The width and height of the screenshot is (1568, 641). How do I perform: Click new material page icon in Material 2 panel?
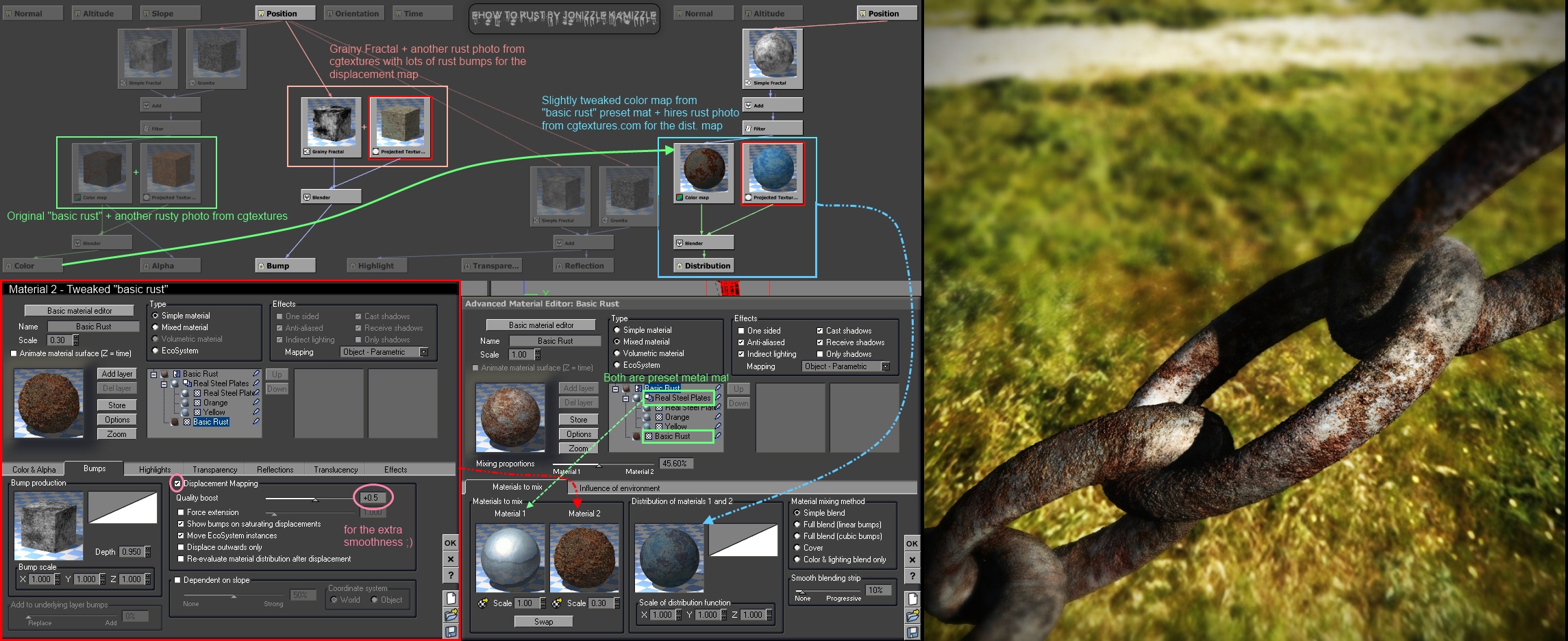click(451, 598)
